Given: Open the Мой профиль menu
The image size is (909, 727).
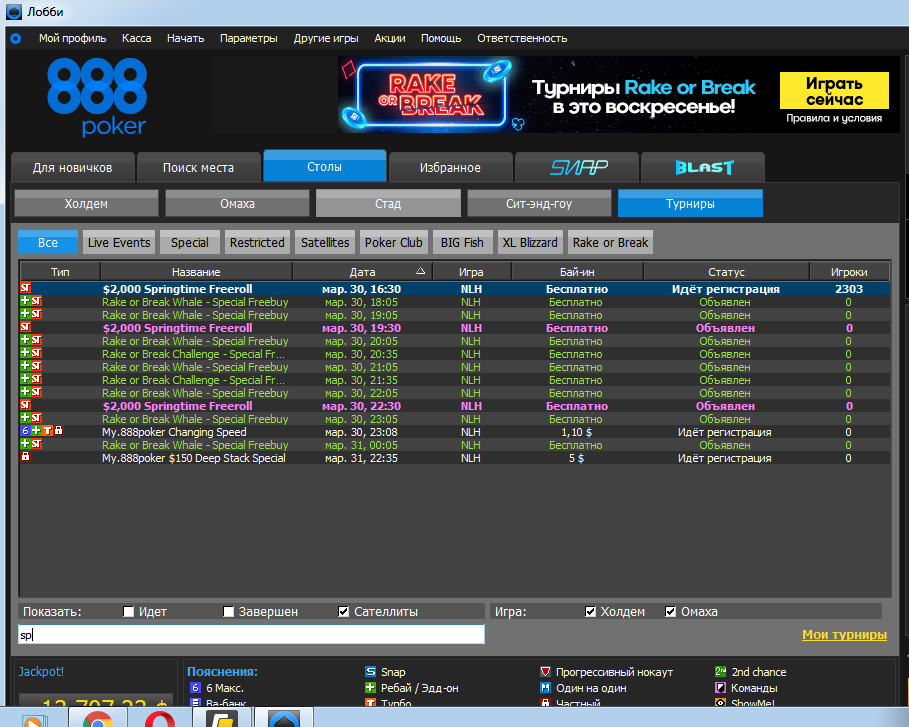Looking at the screenshot, I should tap(72, 38).
